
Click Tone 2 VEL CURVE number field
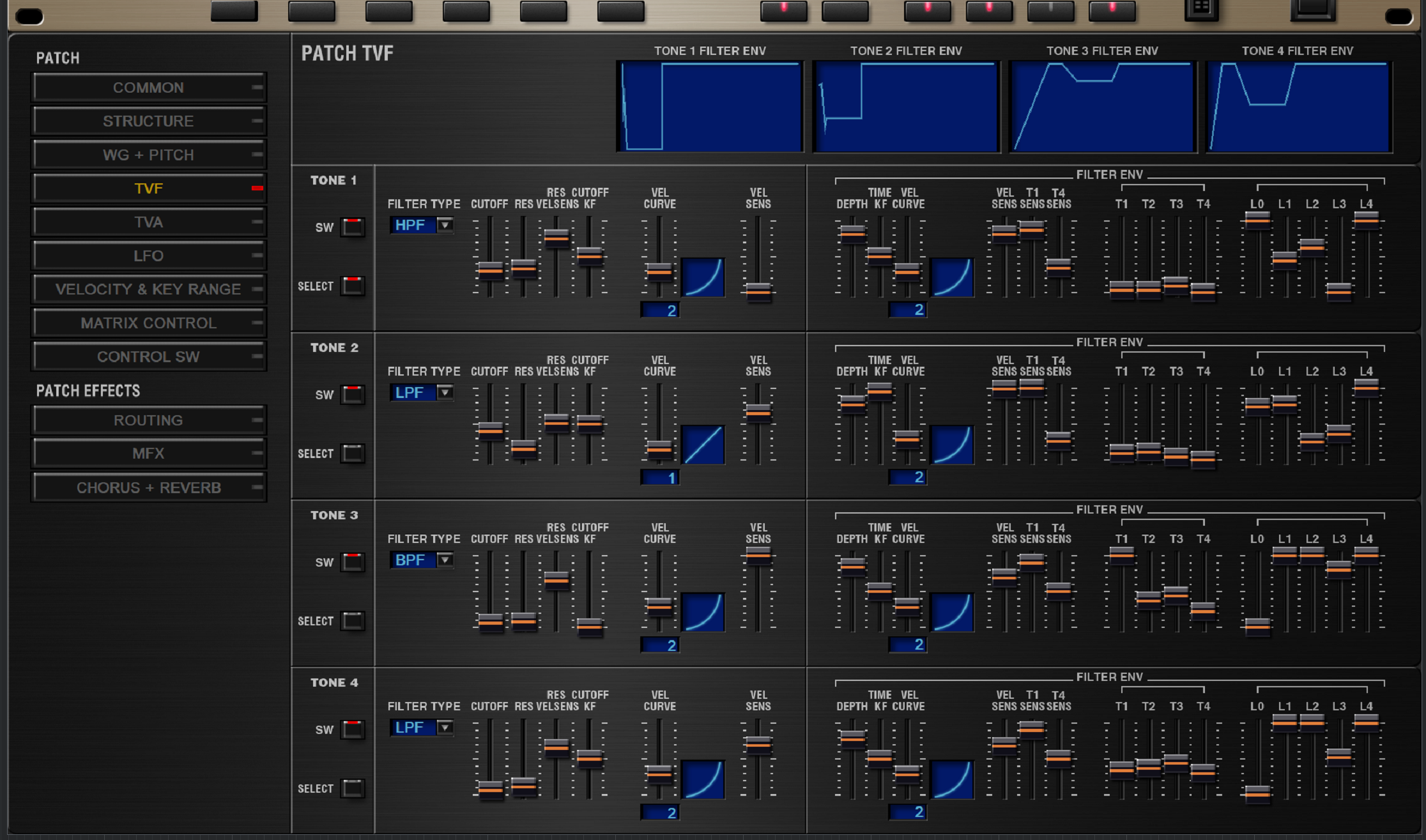[x=659, y=478]
